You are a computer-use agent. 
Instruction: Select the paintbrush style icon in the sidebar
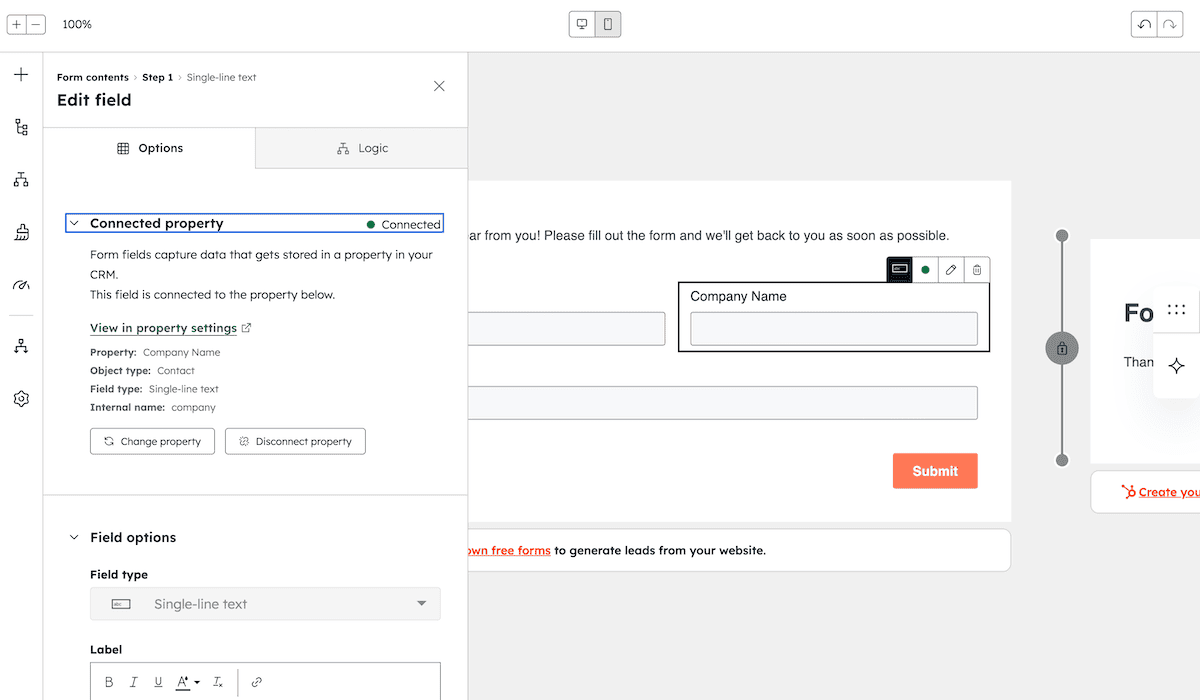(x=20, y=231)
